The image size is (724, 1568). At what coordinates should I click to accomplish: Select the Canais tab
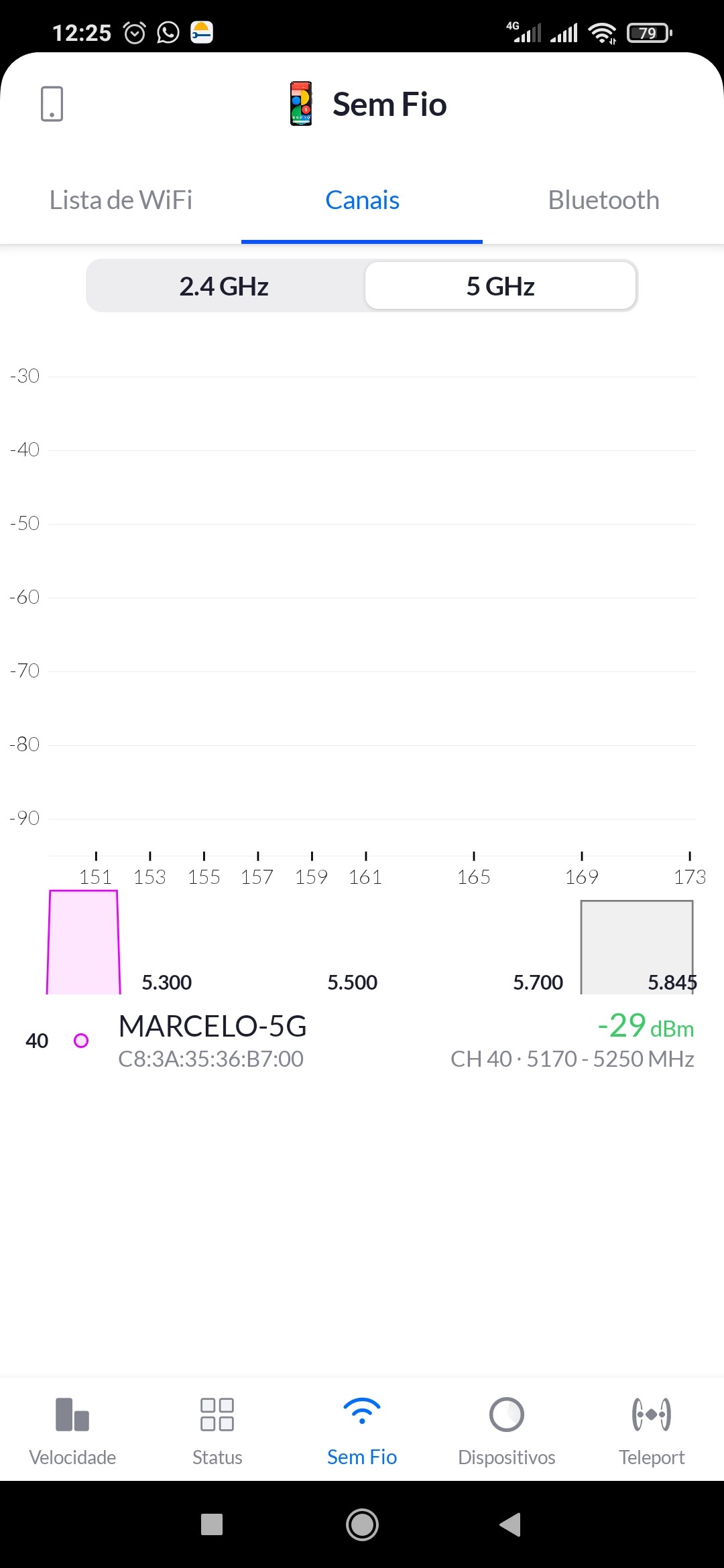tap(362, 200)
